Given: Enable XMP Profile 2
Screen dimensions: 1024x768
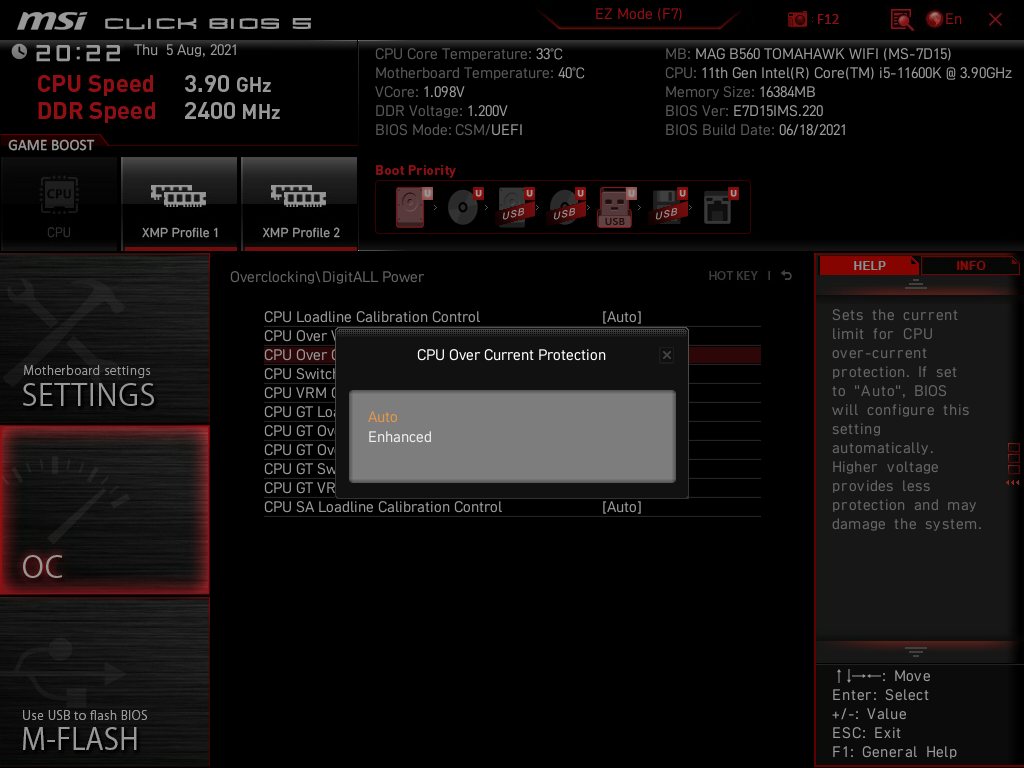Looking at the screenshot, I should click(x=300, y=204).
